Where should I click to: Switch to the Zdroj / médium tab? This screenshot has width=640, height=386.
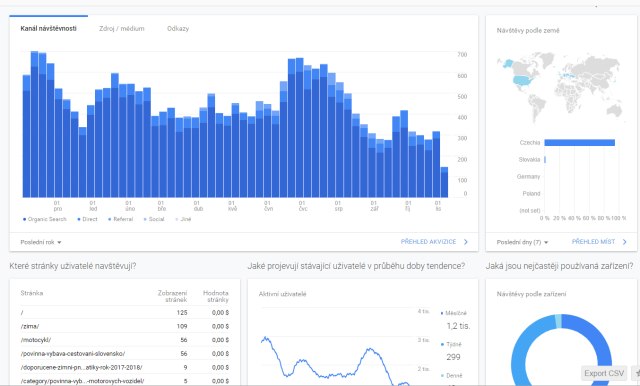[x=122, y=29]
